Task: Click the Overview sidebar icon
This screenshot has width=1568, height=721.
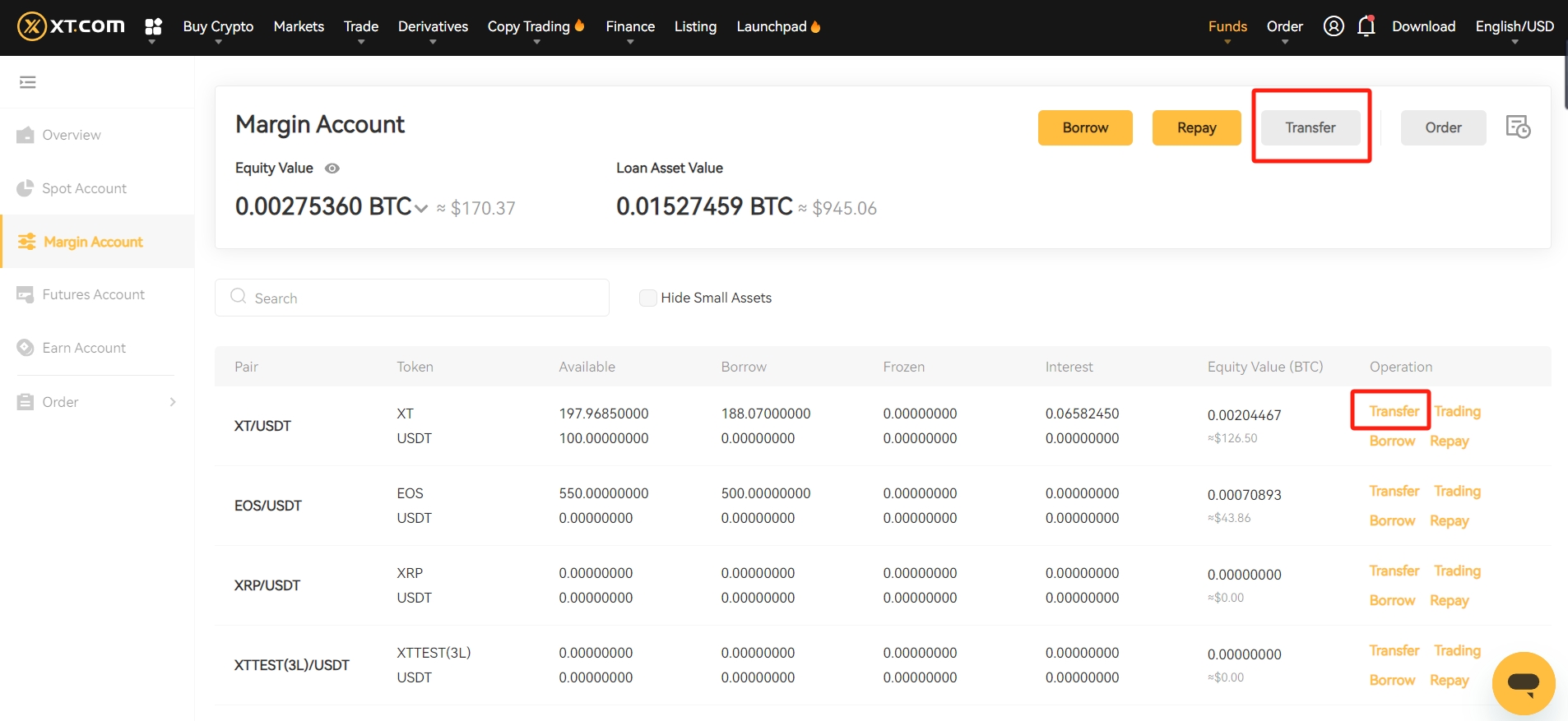Action: point(26,135)
